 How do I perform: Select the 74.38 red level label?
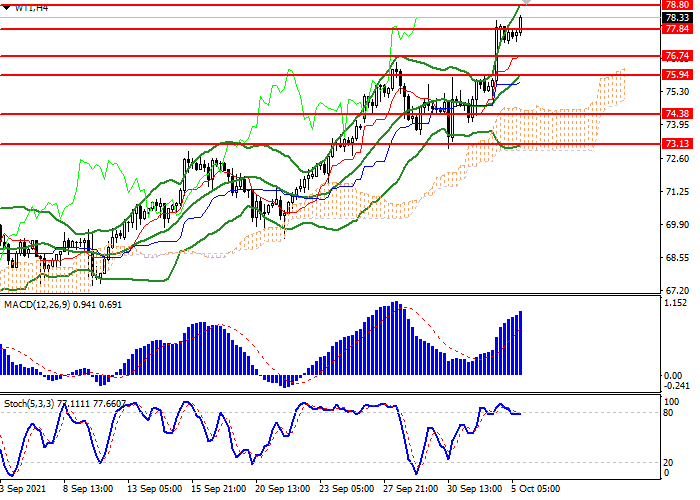[x=677, y=113]
